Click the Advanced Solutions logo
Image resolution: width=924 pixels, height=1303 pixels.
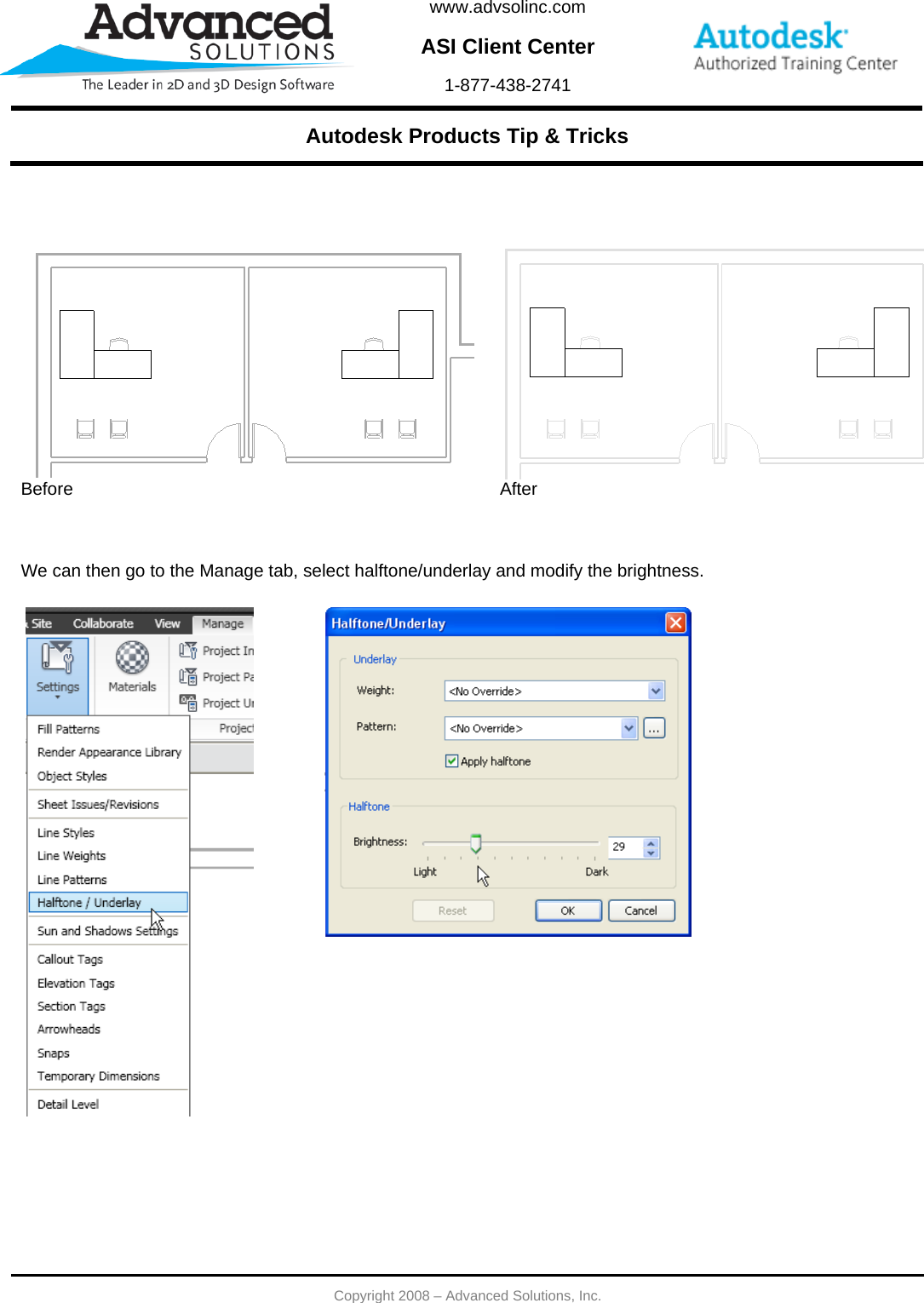click(176, 47)
